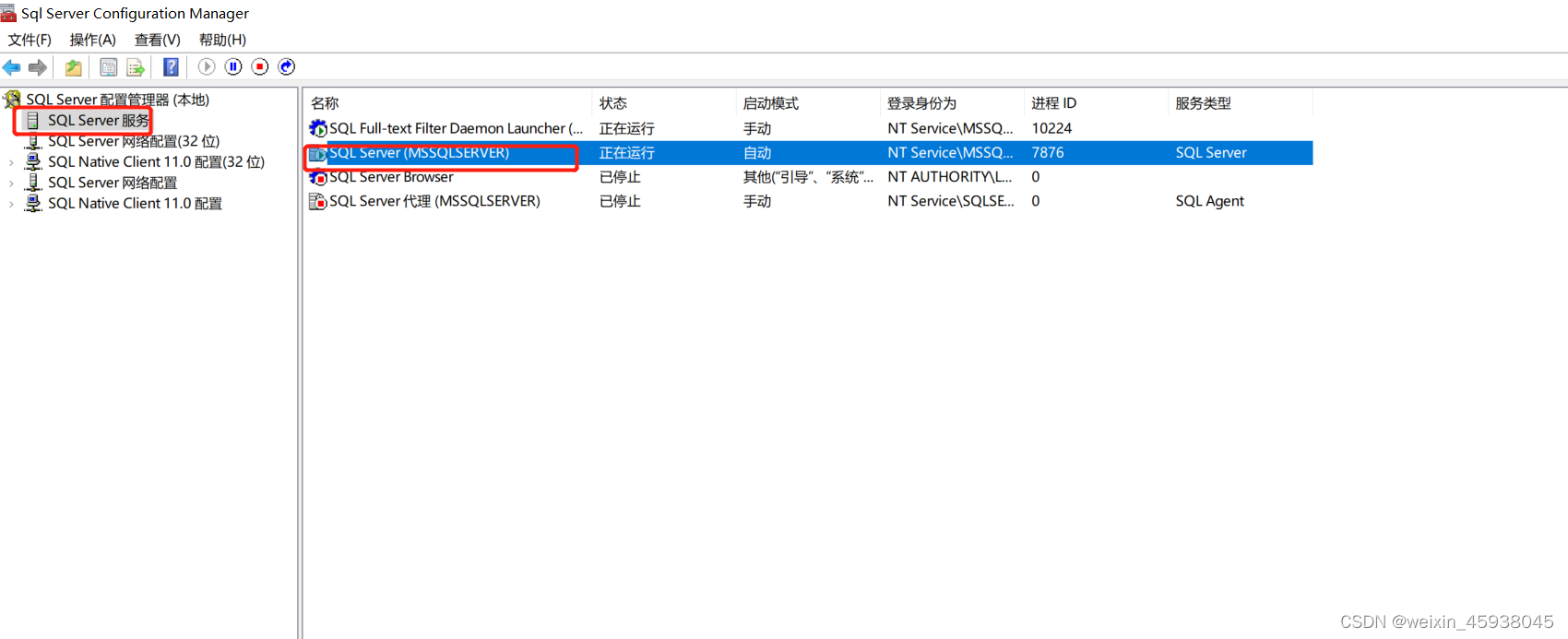Click the Start Service play icon

(x=207, y=66)
